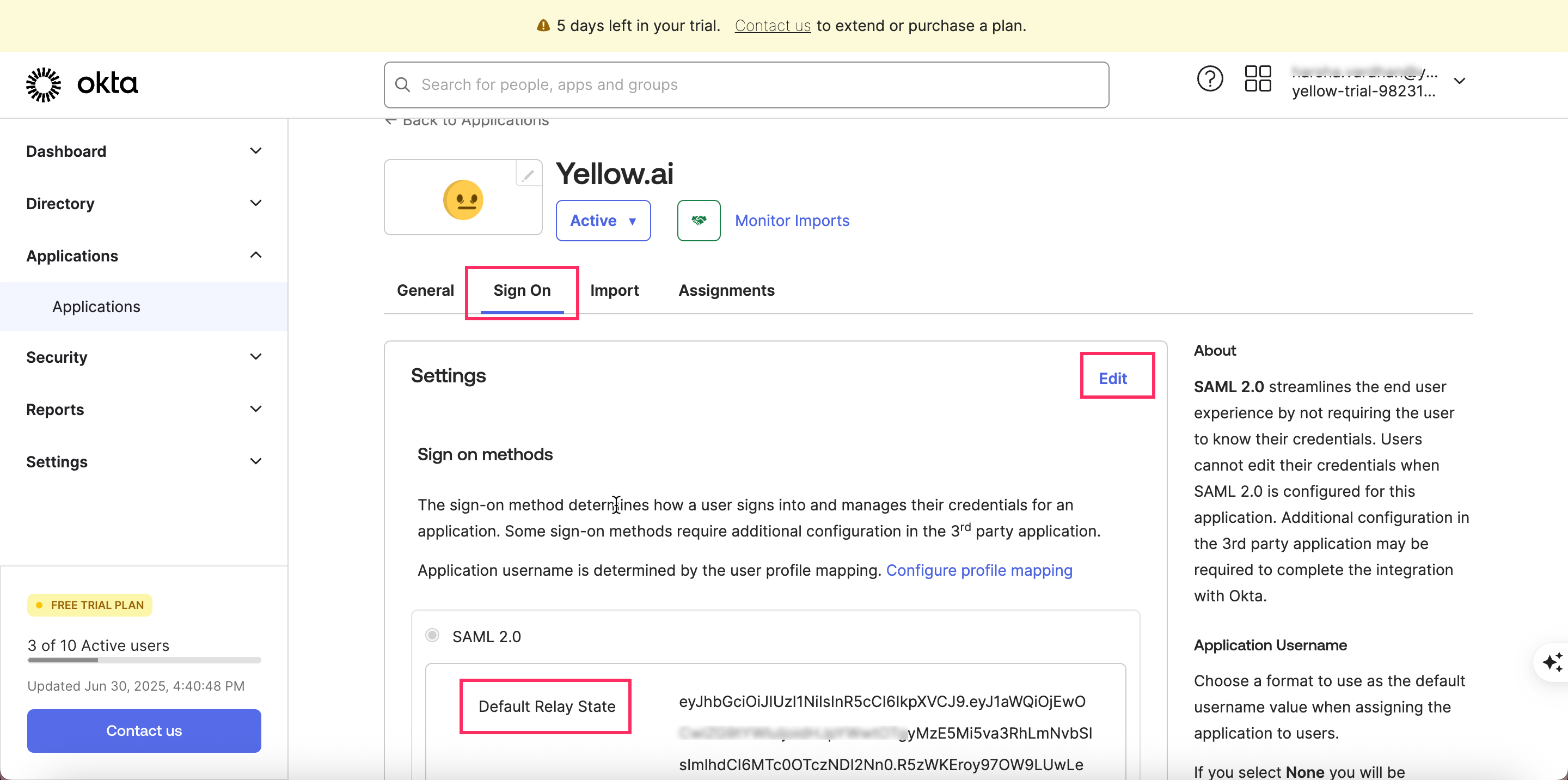Click the Reports sidebar label
Image resolution: width=1568 pixels, height=780 pixels.
pos(55,409)
